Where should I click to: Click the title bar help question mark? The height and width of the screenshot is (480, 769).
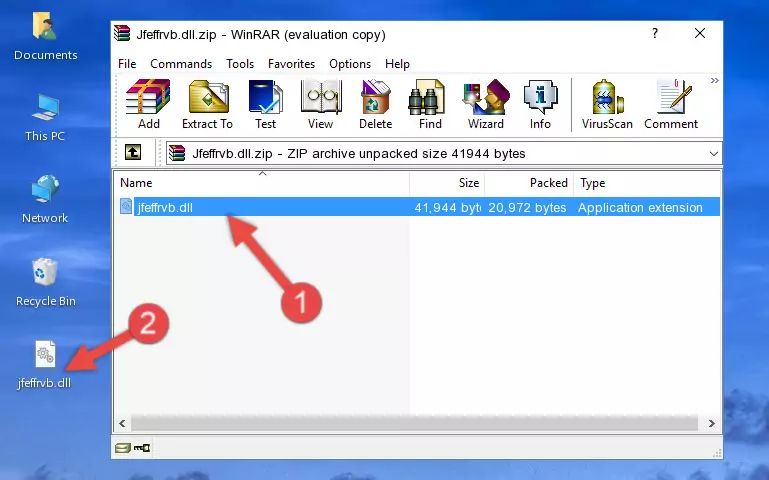point(655,33)
